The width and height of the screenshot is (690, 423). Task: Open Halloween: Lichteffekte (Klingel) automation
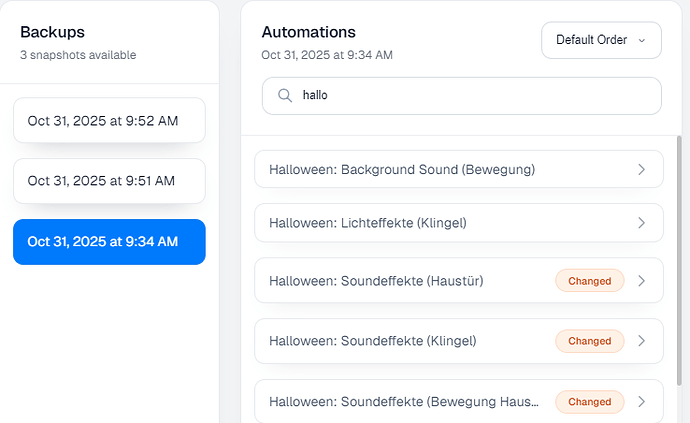tap(368, 223)
